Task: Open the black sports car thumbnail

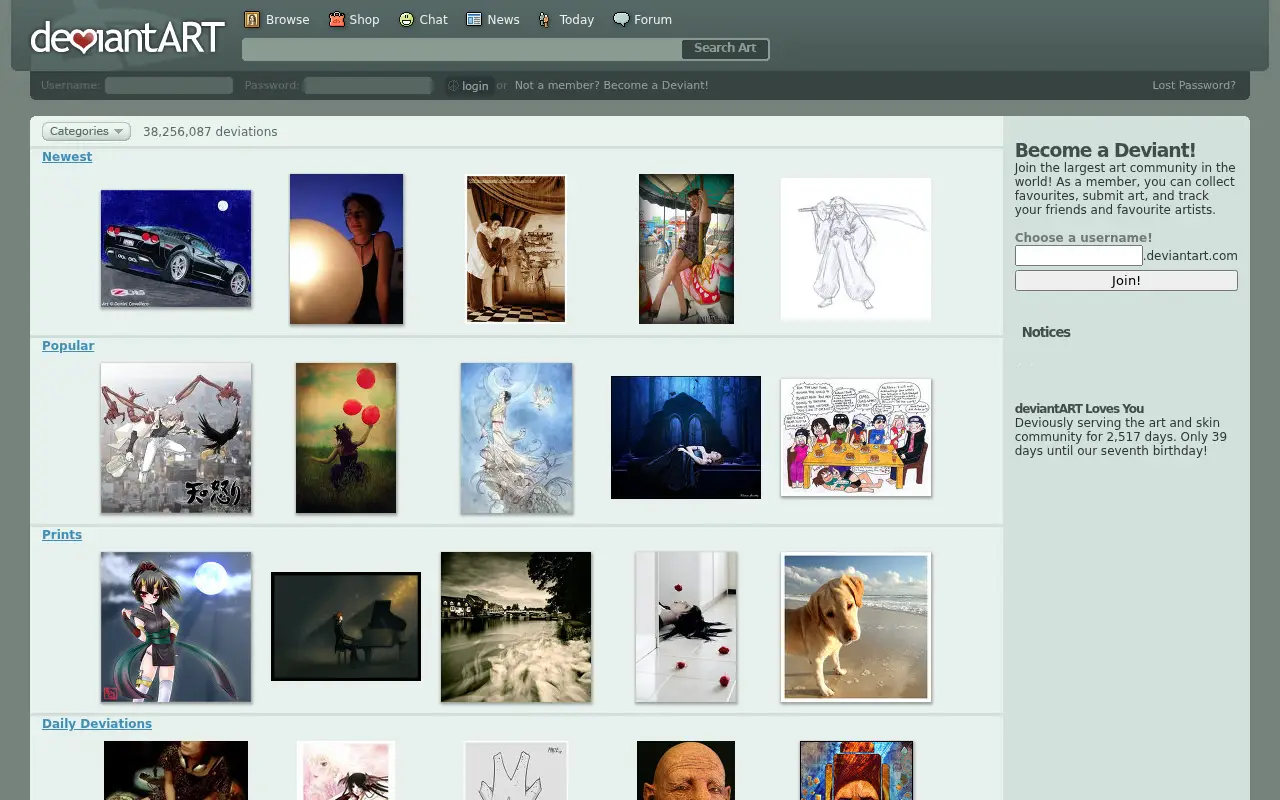Action: point(176,249)
